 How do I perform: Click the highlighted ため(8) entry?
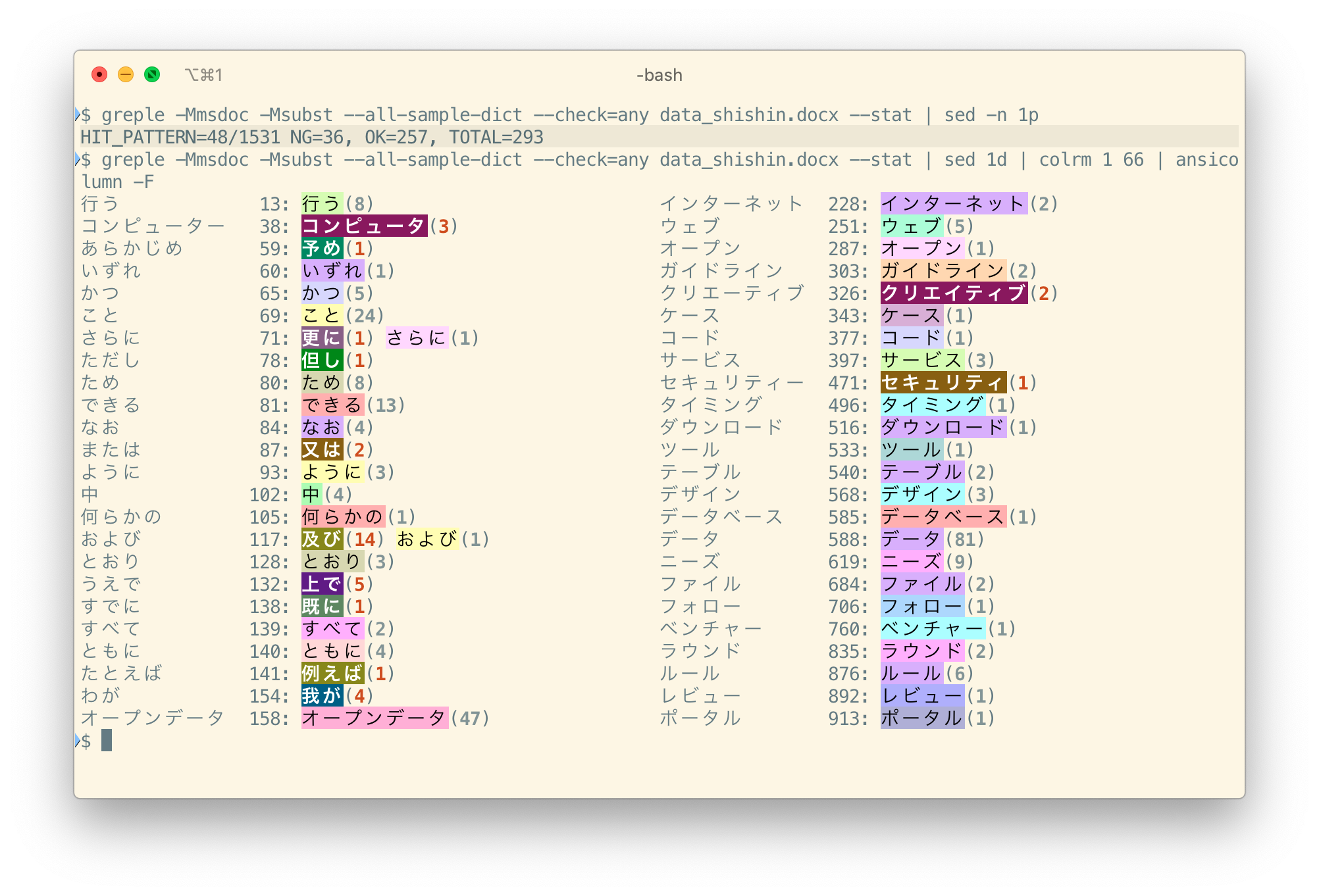[x=322, y=383]
